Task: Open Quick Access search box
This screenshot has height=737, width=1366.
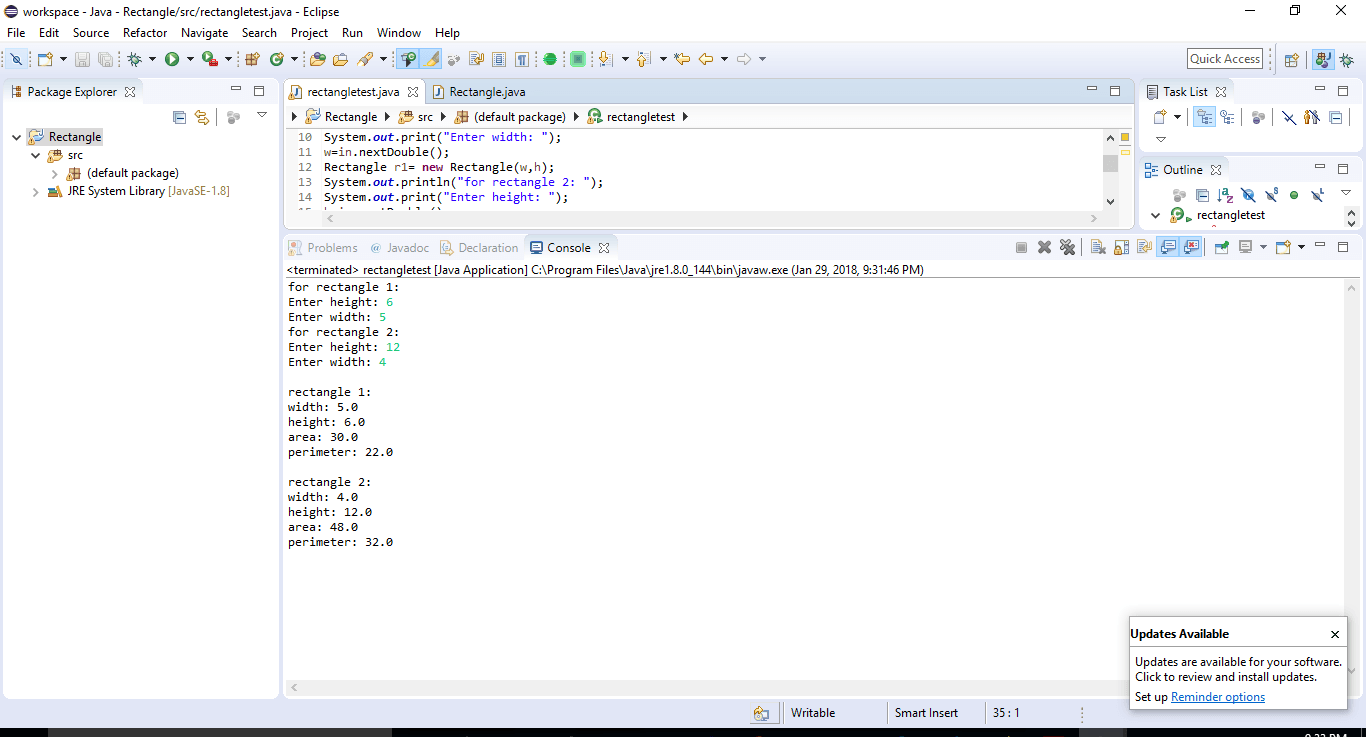Action: (1224, 58)
